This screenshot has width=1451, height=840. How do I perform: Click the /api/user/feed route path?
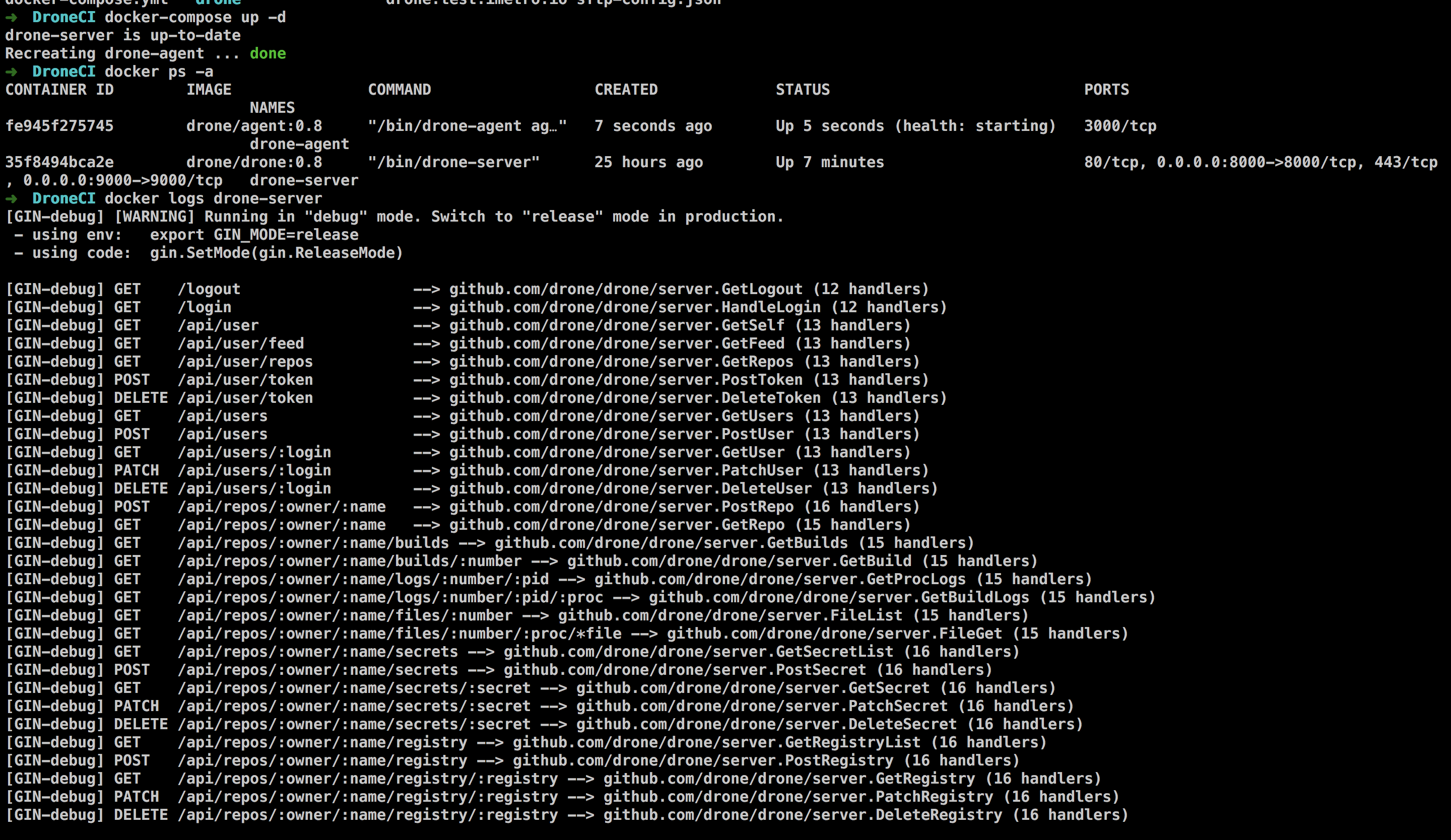(241, 343)
